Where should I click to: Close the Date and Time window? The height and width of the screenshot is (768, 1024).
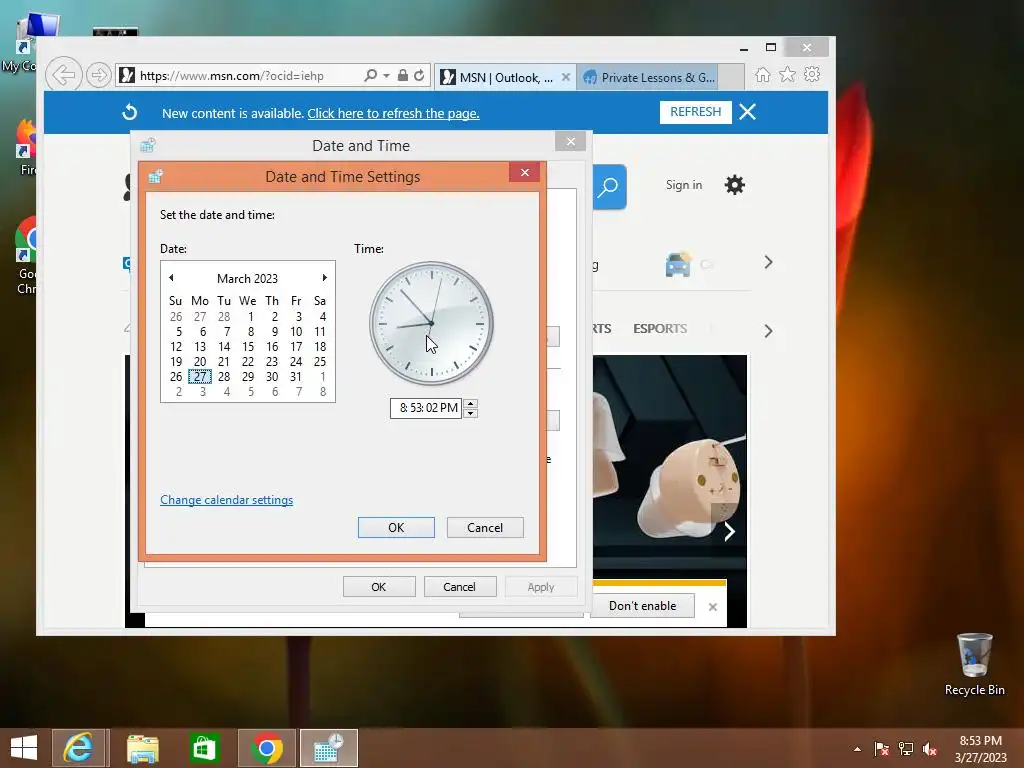click(571, 141)
